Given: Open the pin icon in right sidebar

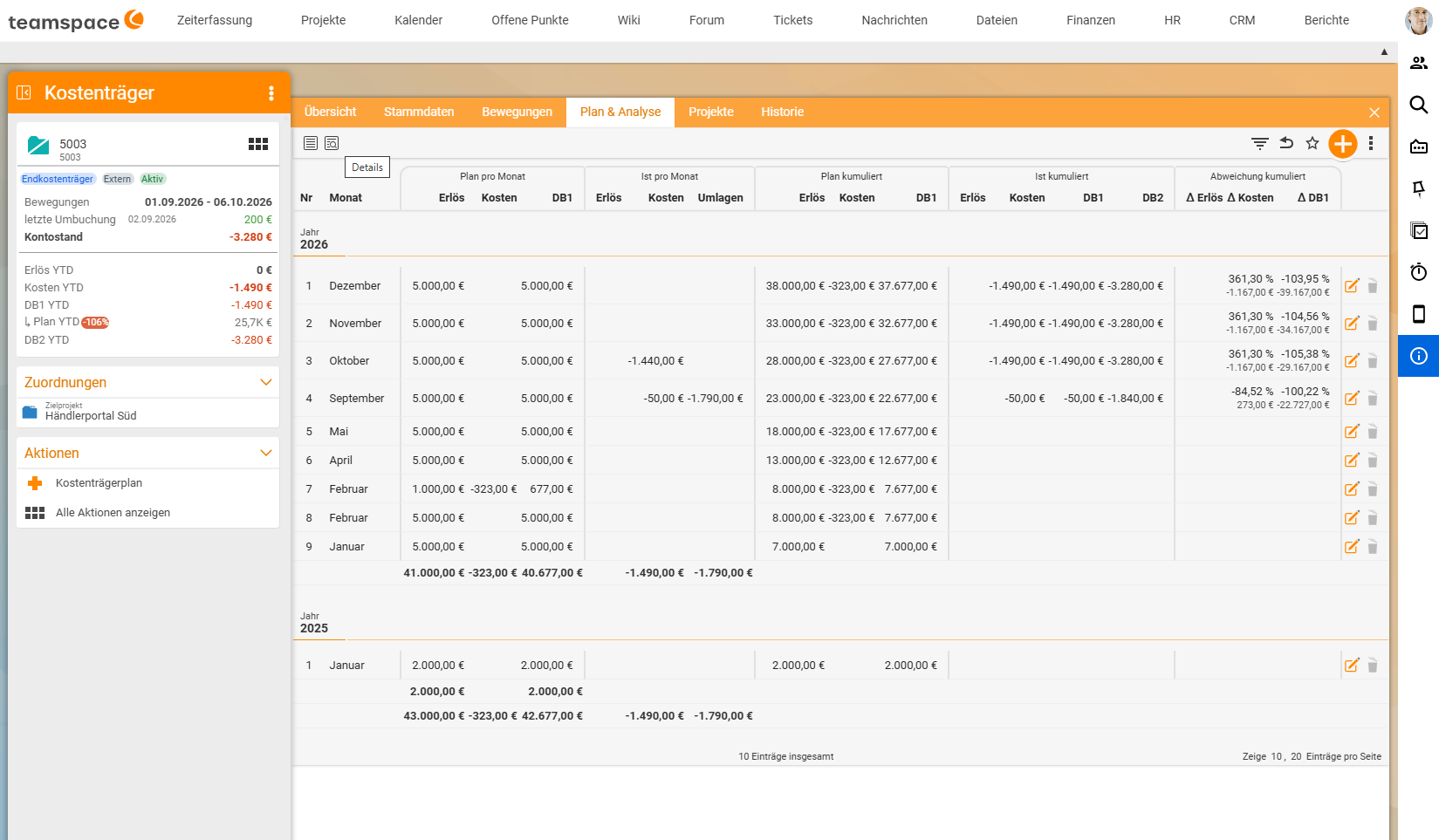Looking at the screenshot, I should click(x=1419, y=188).
